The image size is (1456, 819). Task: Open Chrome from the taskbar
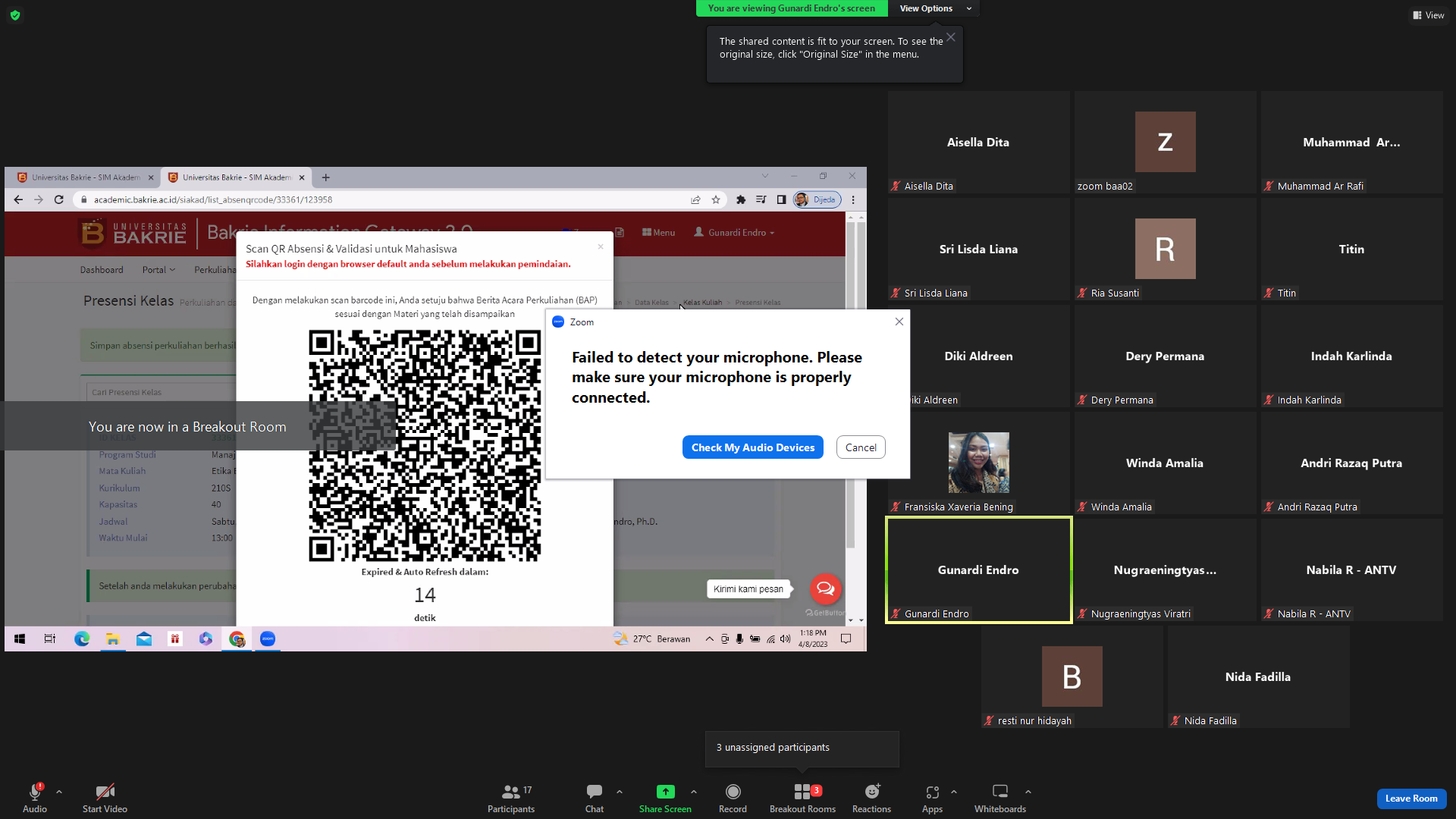tap(237, 639)
